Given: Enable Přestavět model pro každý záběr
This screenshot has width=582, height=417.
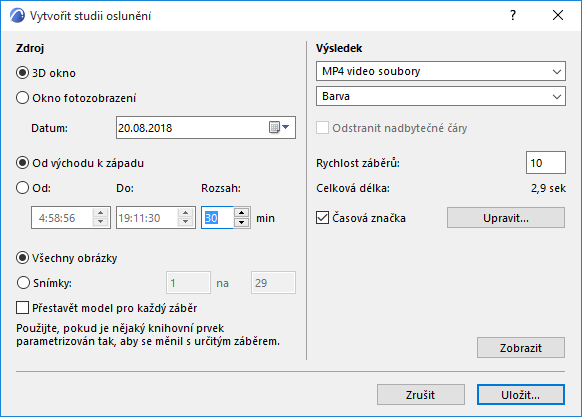Looking at the screenshot, I should (22, 308).
